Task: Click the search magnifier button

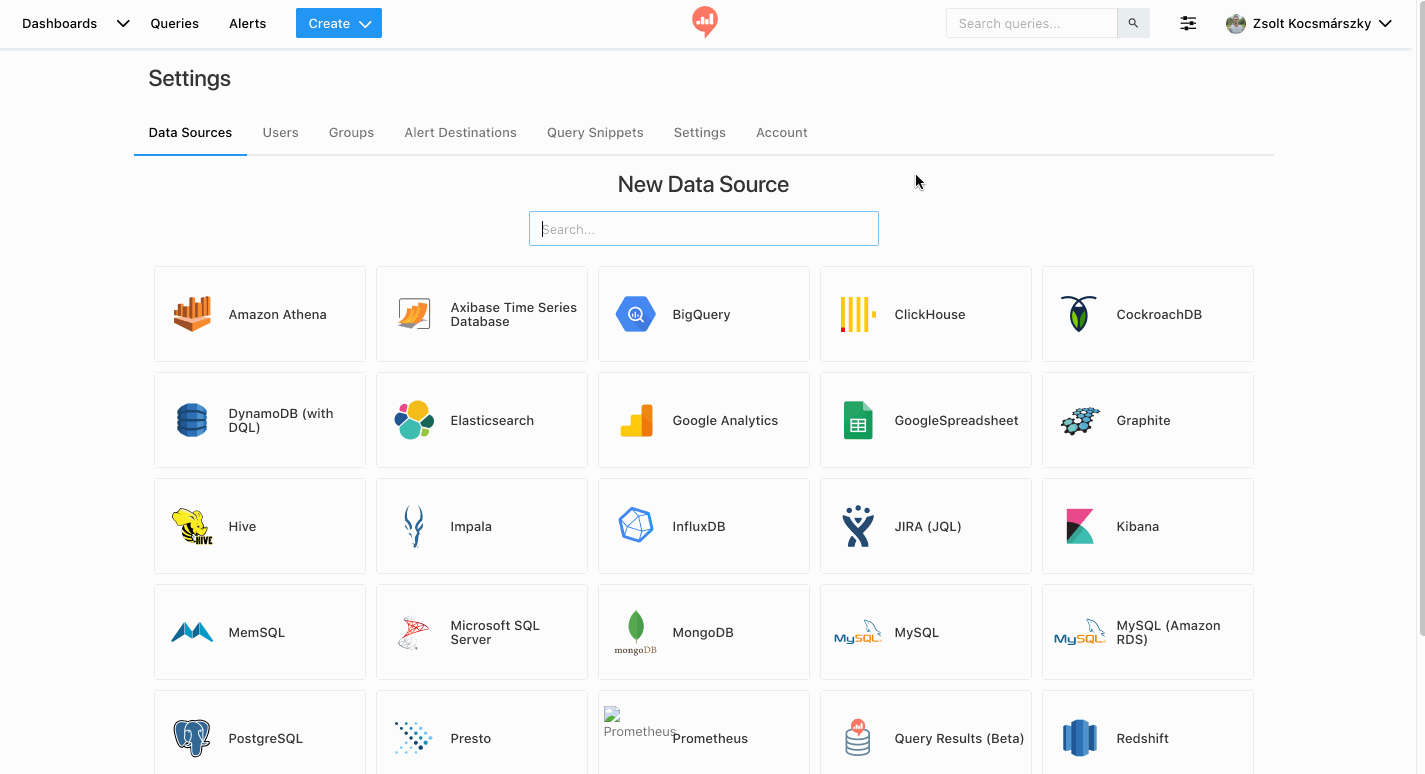Action: click(x=1133, y=23)
